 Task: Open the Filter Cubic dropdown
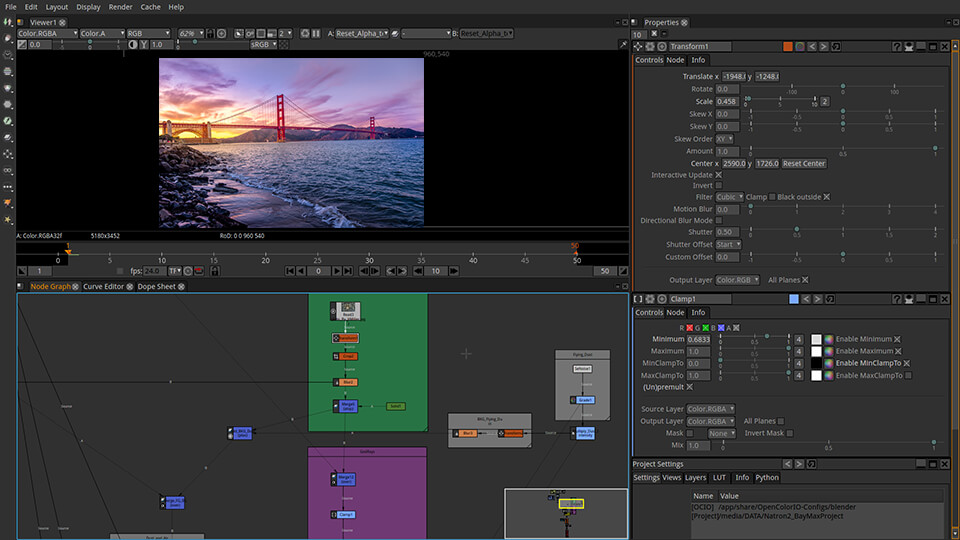728,197
